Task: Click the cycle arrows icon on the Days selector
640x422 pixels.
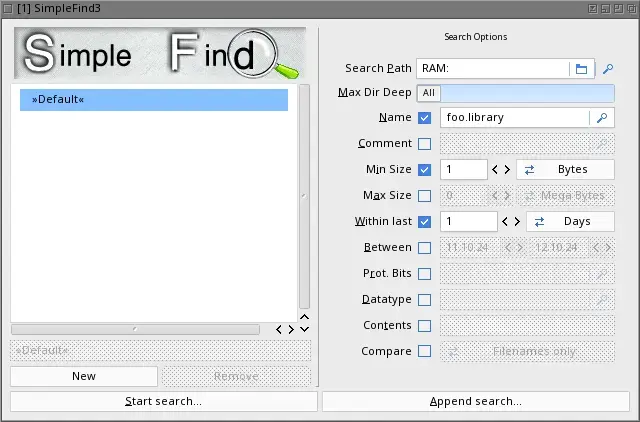Action: (539, 222)
